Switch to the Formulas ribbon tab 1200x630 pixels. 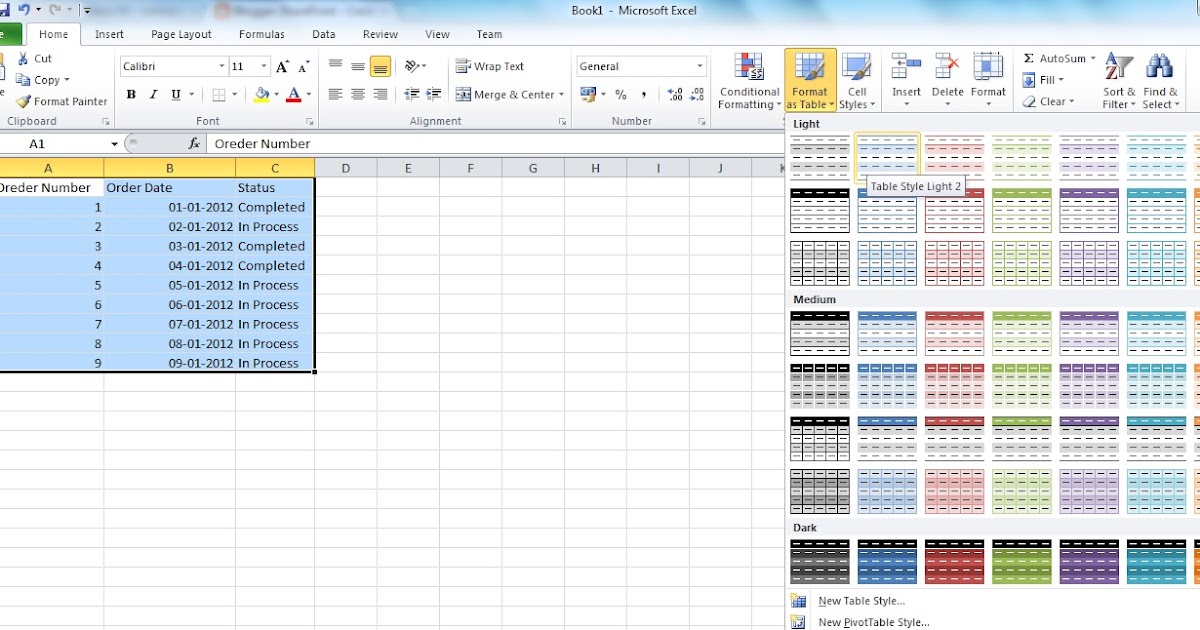(x=261, y=33)
